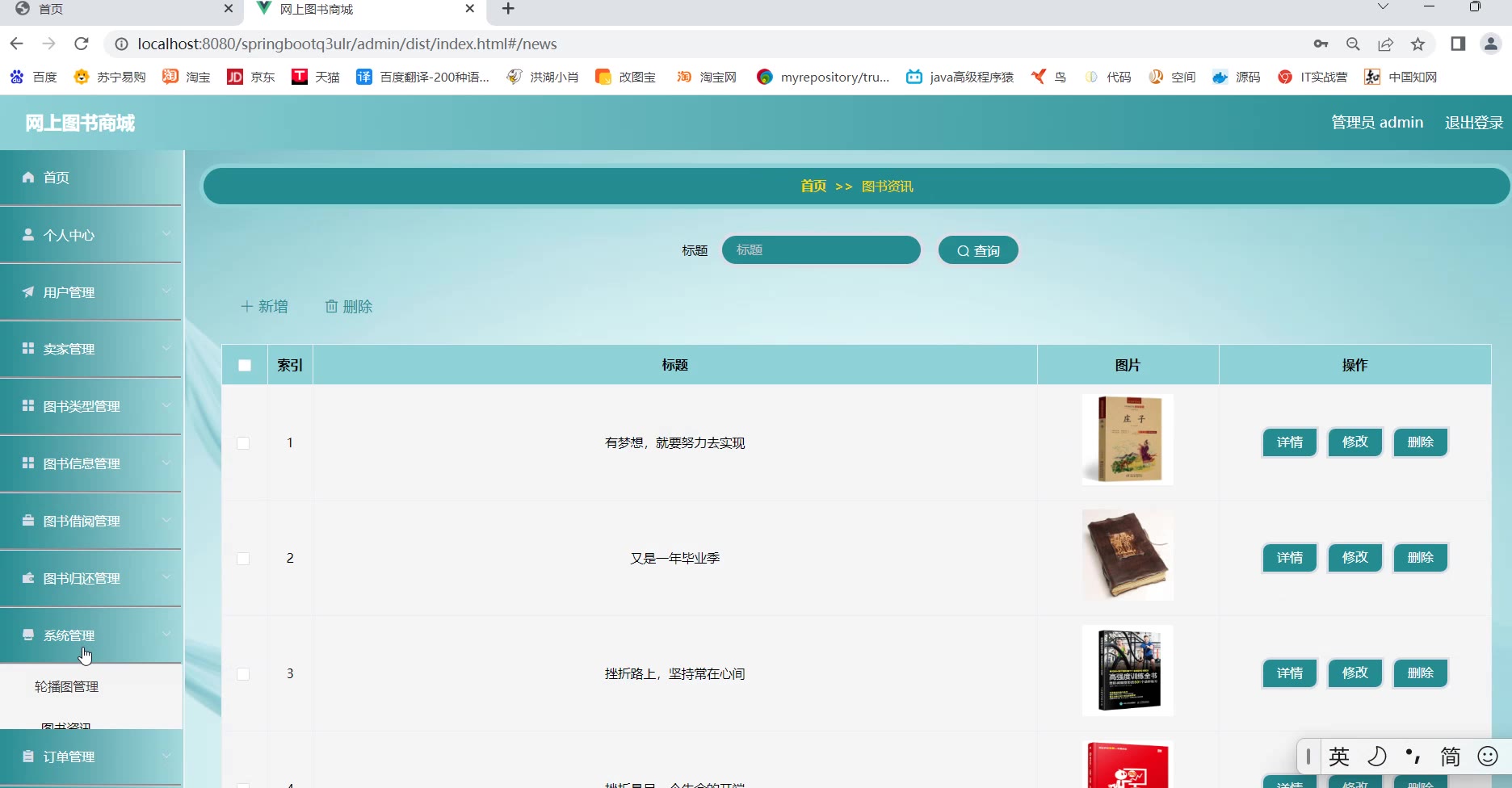
Task: Expand the 图书类型管理 menu chevron
Action: [166, 405]
